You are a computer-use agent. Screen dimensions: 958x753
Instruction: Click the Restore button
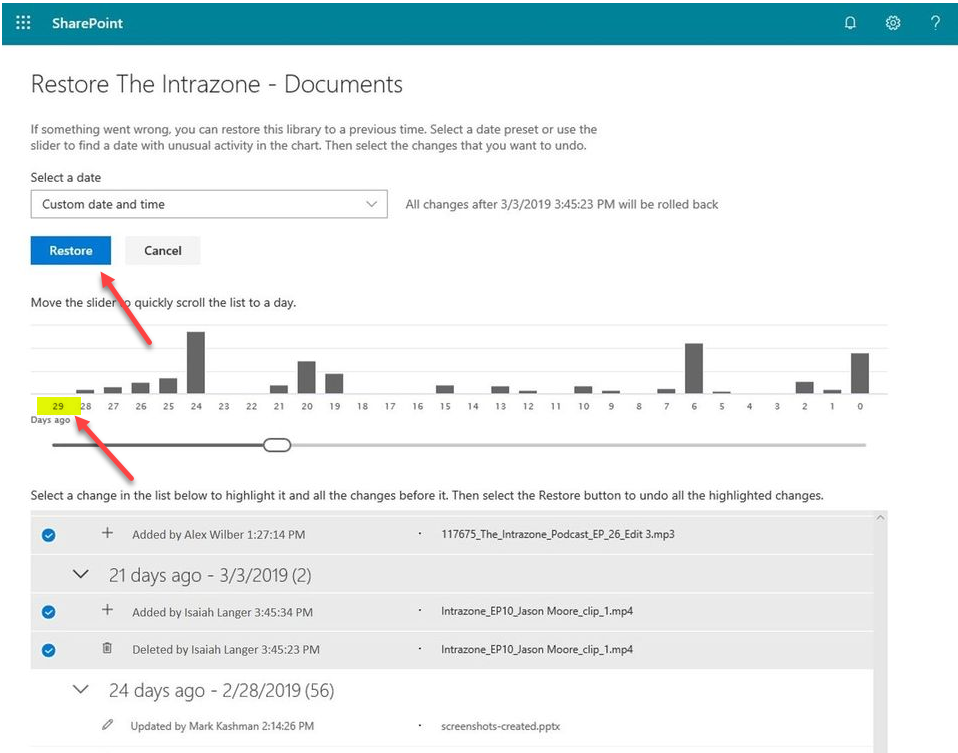tap(71, 251)
